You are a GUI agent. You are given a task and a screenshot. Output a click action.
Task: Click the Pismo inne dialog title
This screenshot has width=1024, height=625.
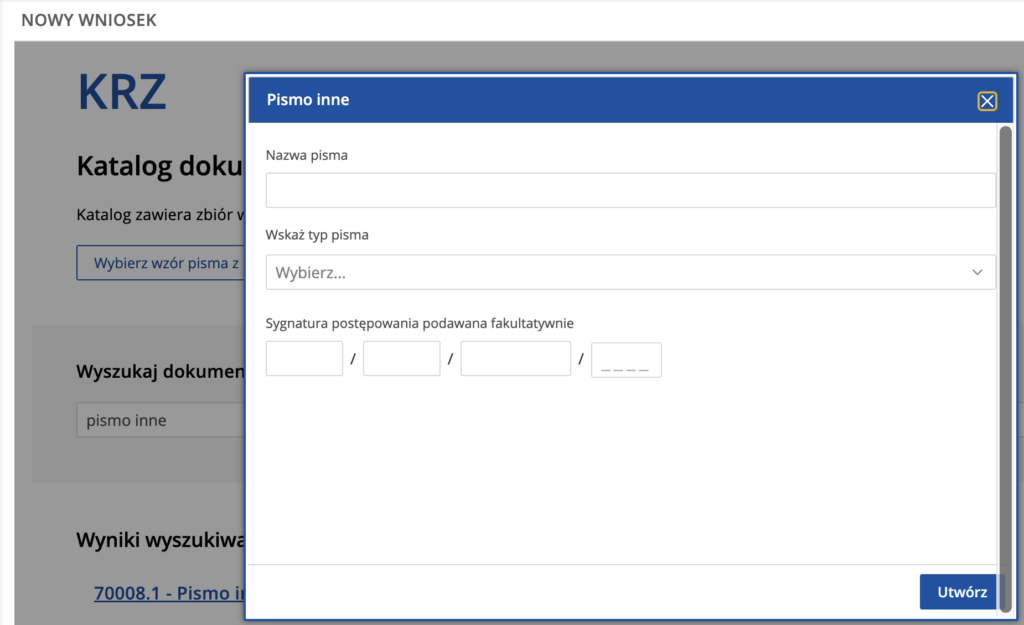tap(307, 100)
